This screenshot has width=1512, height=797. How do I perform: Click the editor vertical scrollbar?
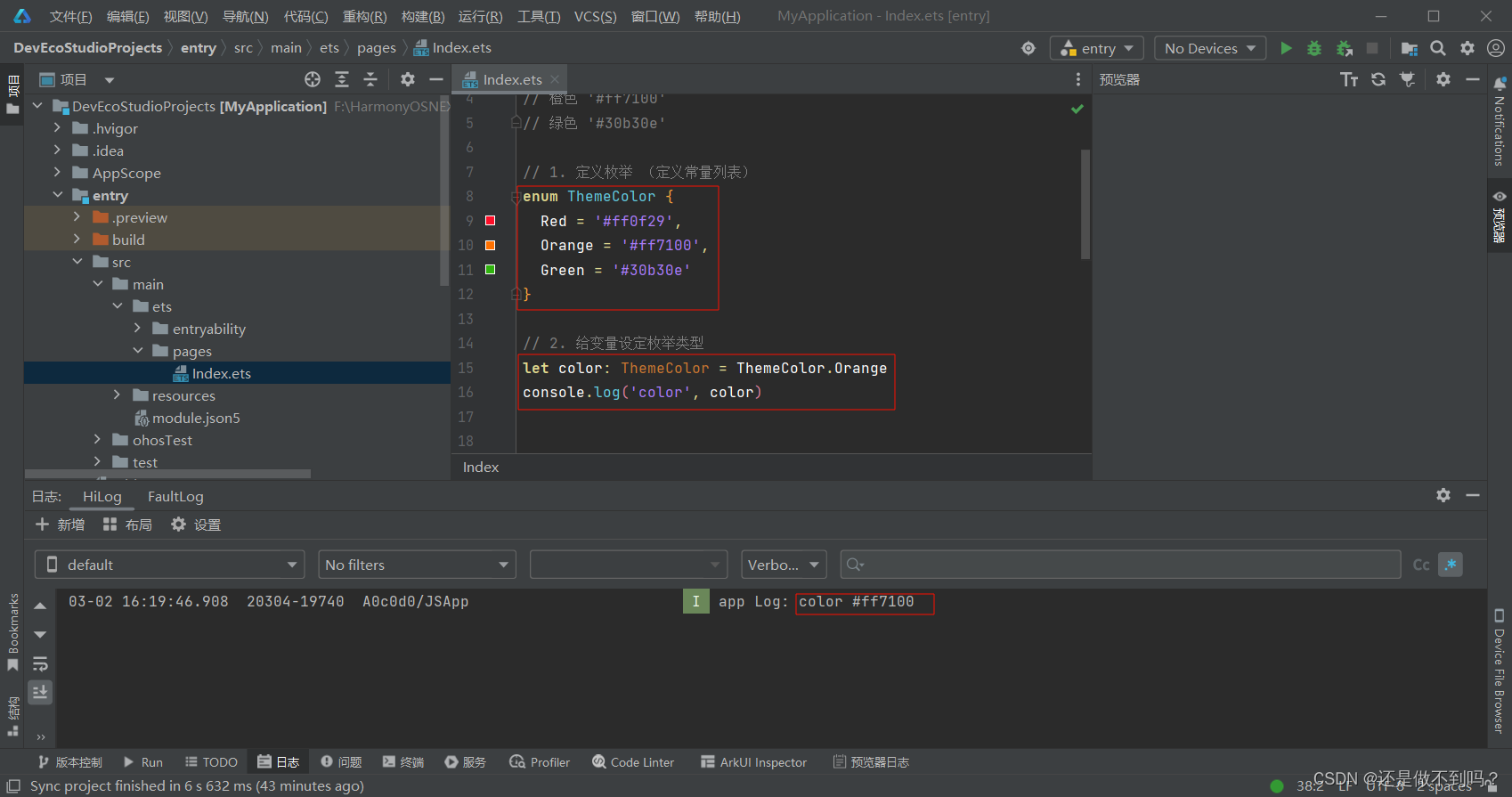pyautogui.click(x=1085, y=204)
